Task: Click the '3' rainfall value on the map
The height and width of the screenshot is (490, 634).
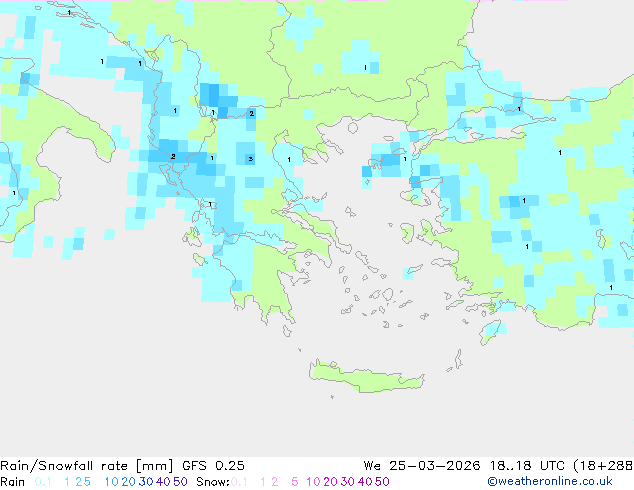Action: coord(251,159)
